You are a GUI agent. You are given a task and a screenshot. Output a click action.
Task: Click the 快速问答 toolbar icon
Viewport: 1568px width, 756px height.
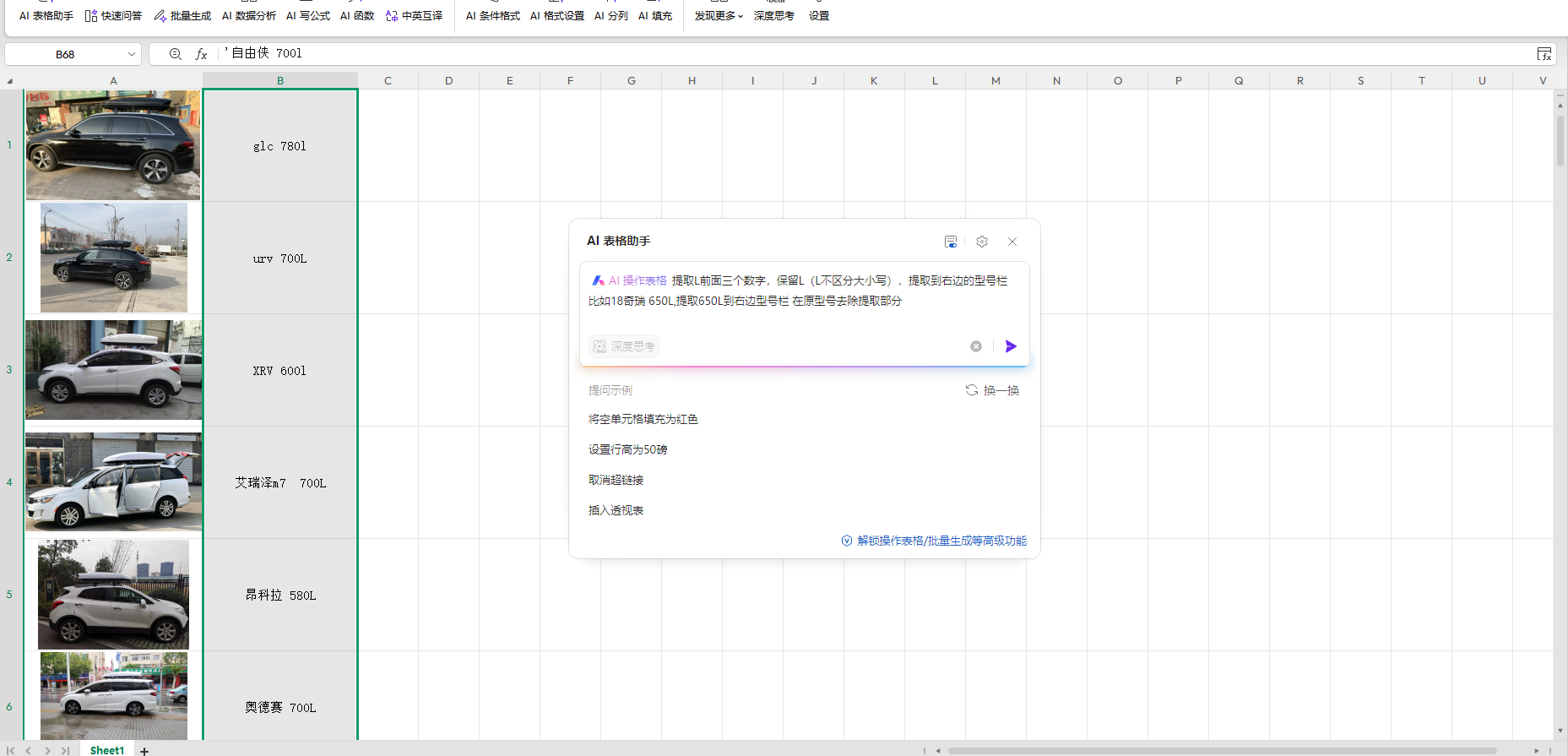point(91,16)
